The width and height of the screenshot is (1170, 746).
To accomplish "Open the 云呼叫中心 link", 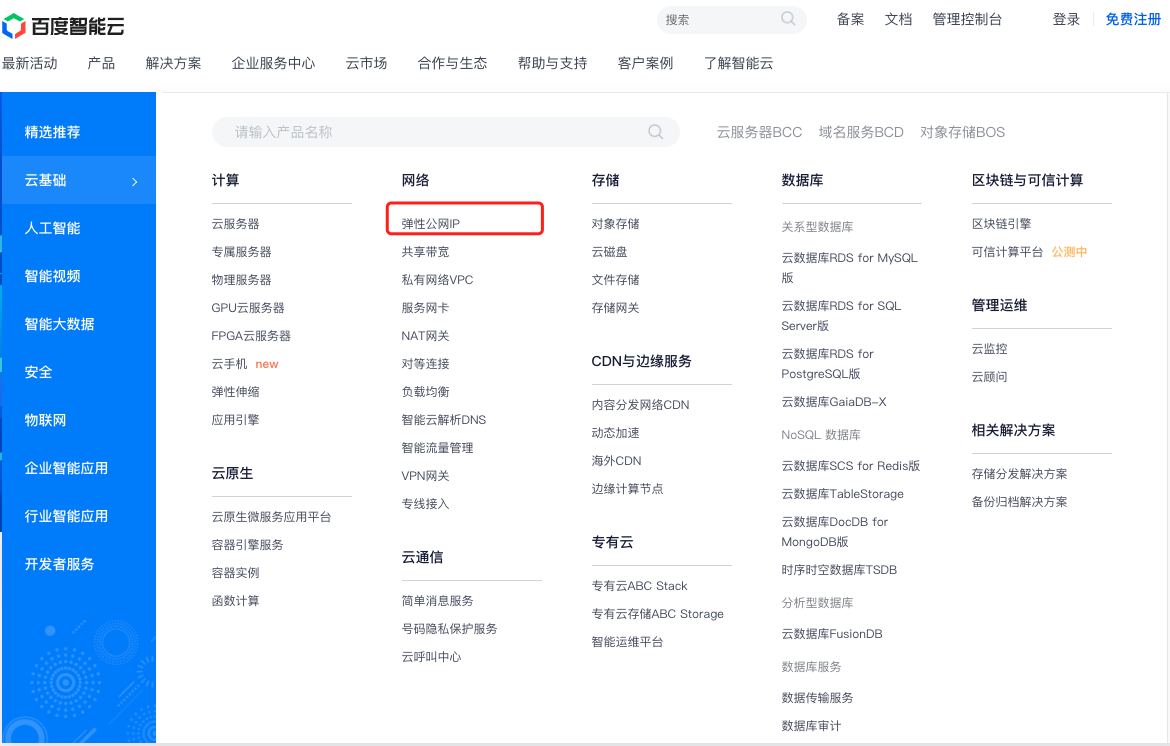I will (x=431, y=657).
